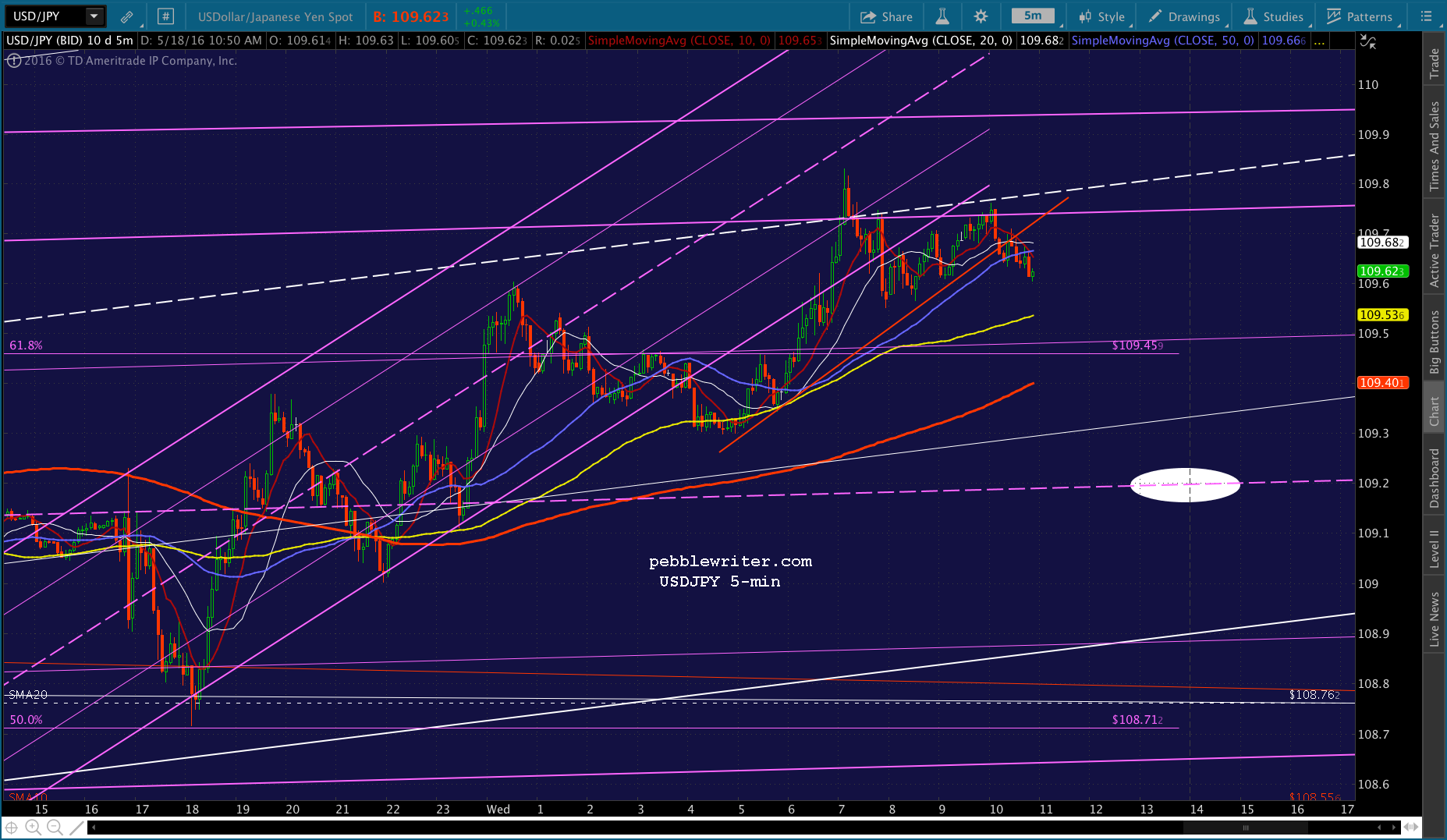Click the red 109.401 price bubble

click(x=1382, y=383)
